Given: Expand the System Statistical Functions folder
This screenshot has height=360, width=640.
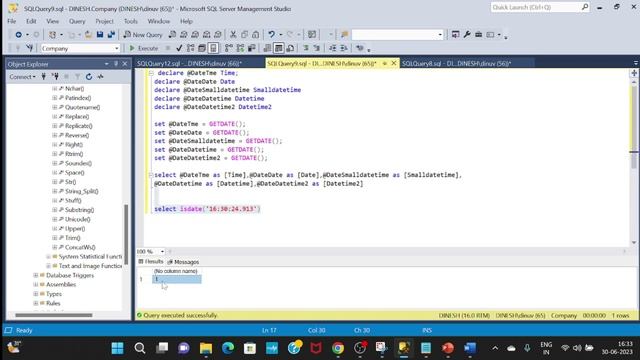Looking at the screenshot, I should tap(48, 257).
